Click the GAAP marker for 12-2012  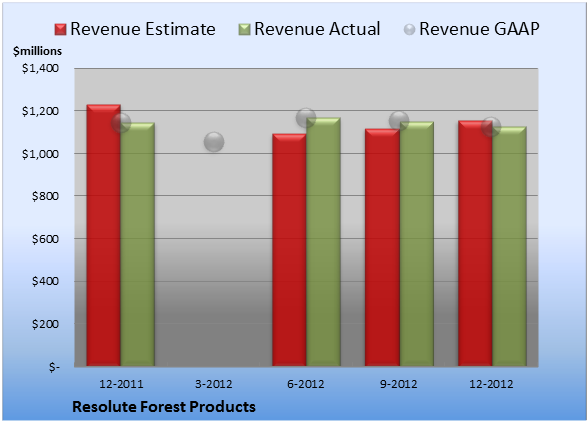click(491, 127)
